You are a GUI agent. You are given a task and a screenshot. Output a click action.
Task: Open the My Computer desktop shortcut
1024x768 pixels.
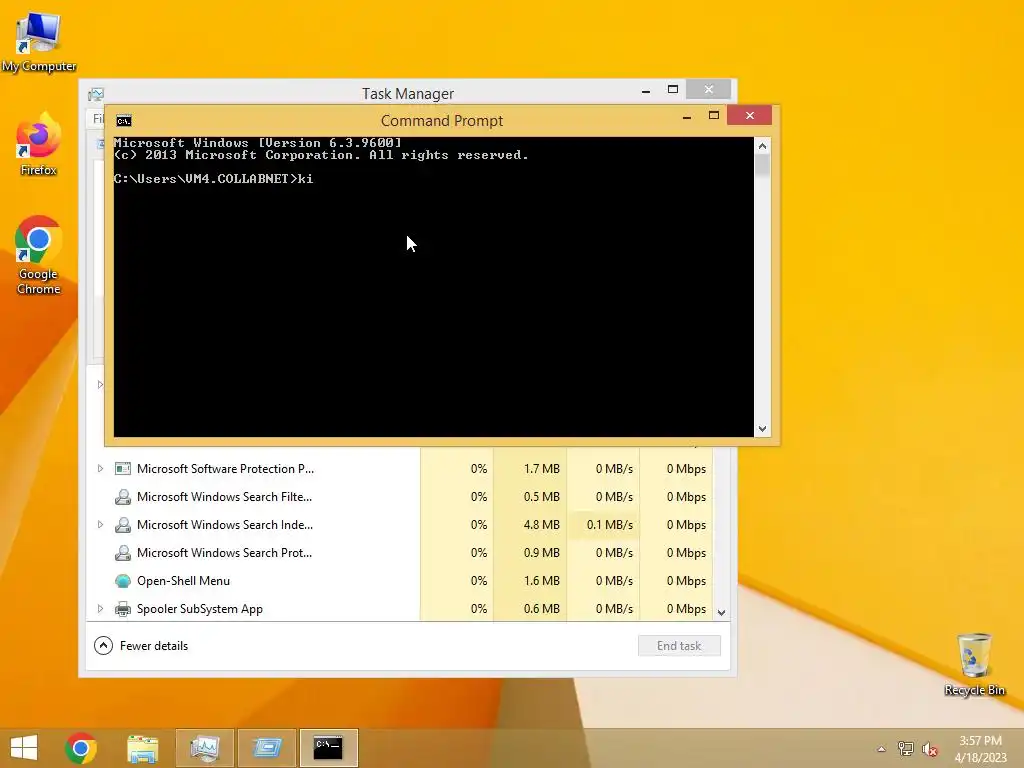click(39, 42)
